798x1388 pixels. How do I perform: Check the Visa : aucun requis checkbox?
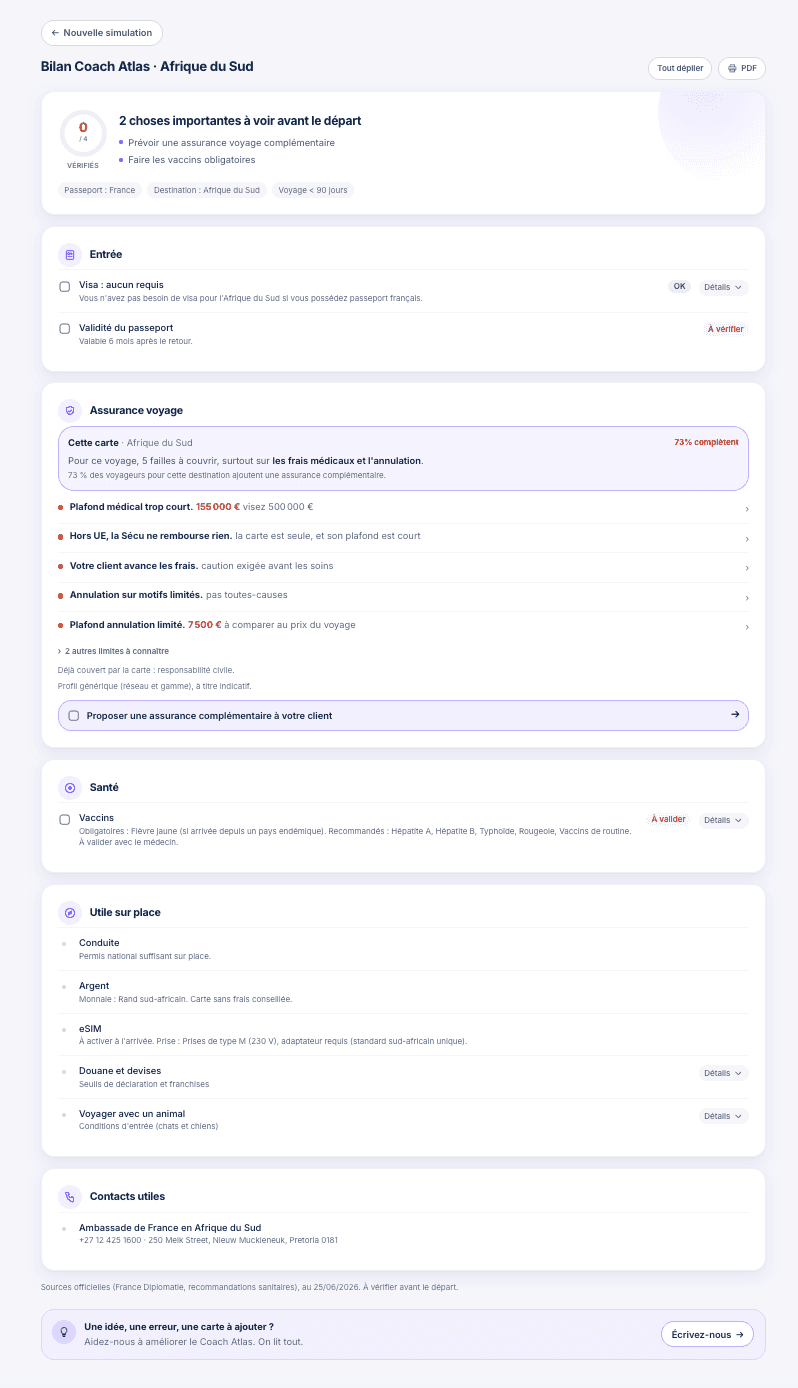point(65,287)
